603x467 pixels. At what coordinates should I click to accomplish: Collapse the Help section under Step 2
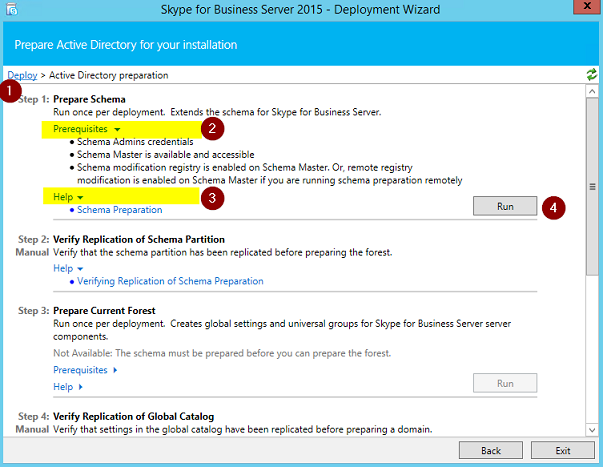pos(68,268)
